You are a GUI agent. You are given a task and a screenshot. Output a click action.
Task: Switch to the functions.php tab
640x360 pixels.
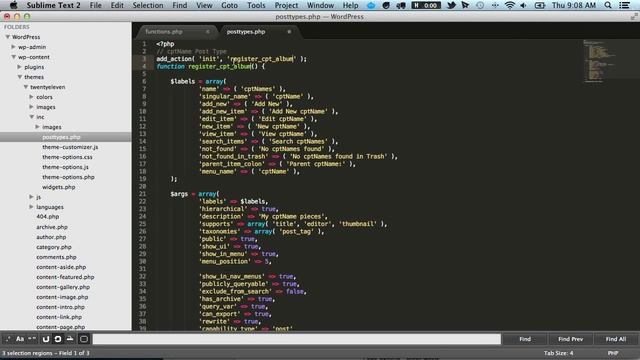coord(164,32)
